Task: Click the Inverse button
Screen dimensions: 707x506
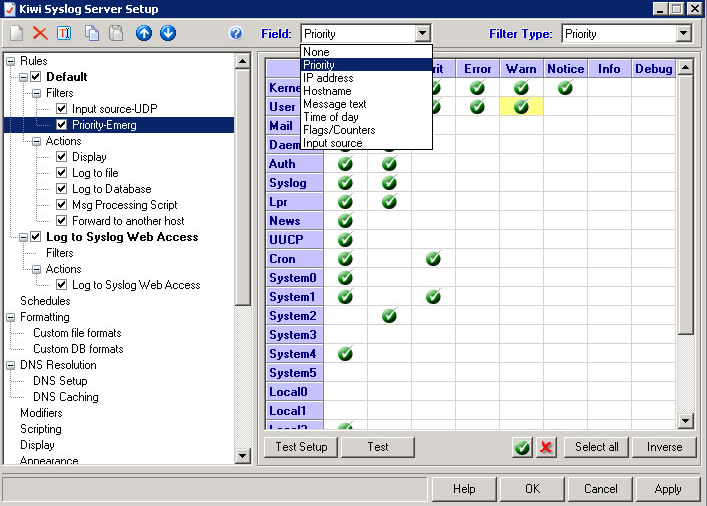Action: tap(664, 447)
